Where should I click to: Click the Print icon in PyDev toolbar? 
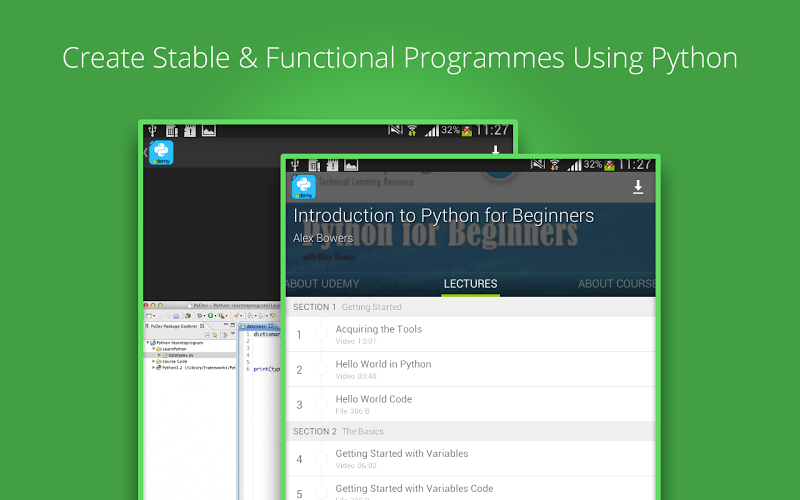tap(176, 316)
